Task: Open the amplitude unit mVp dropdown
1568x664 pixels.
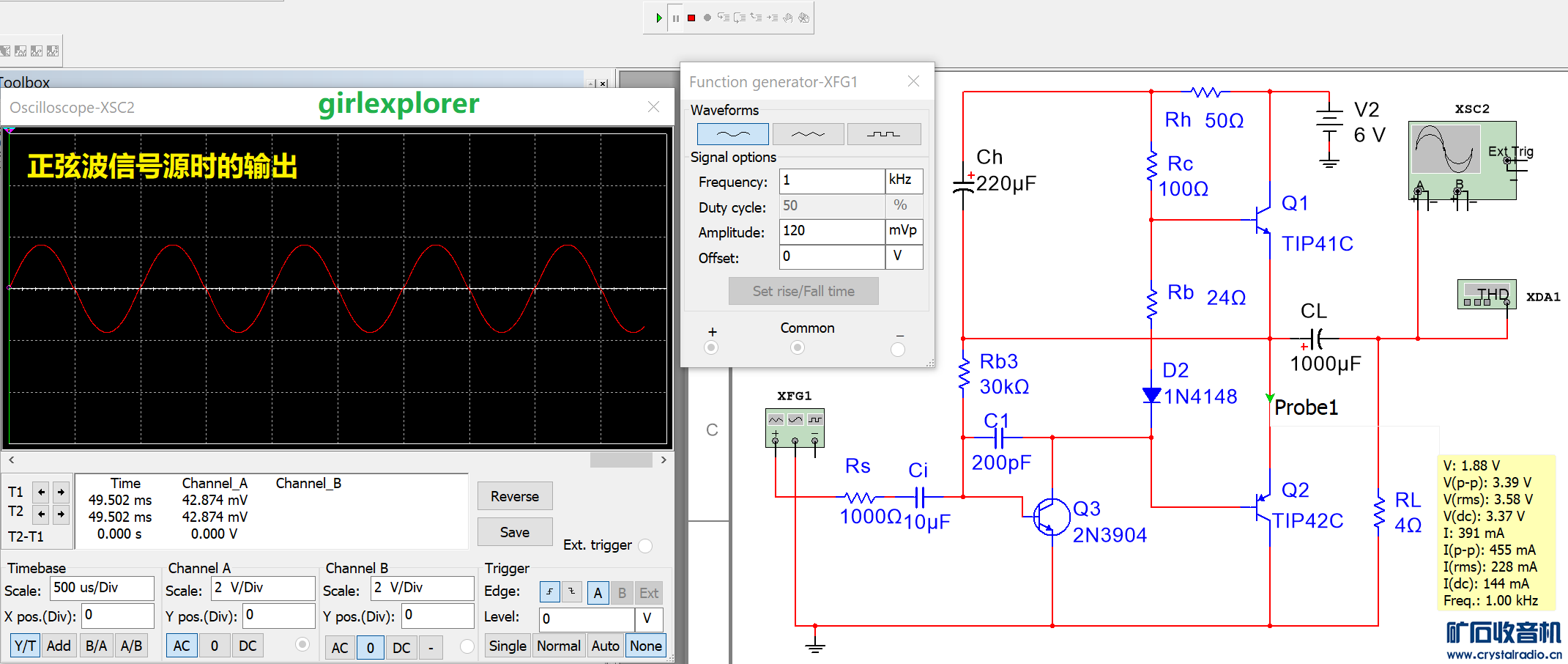Action: click(903, 231)
